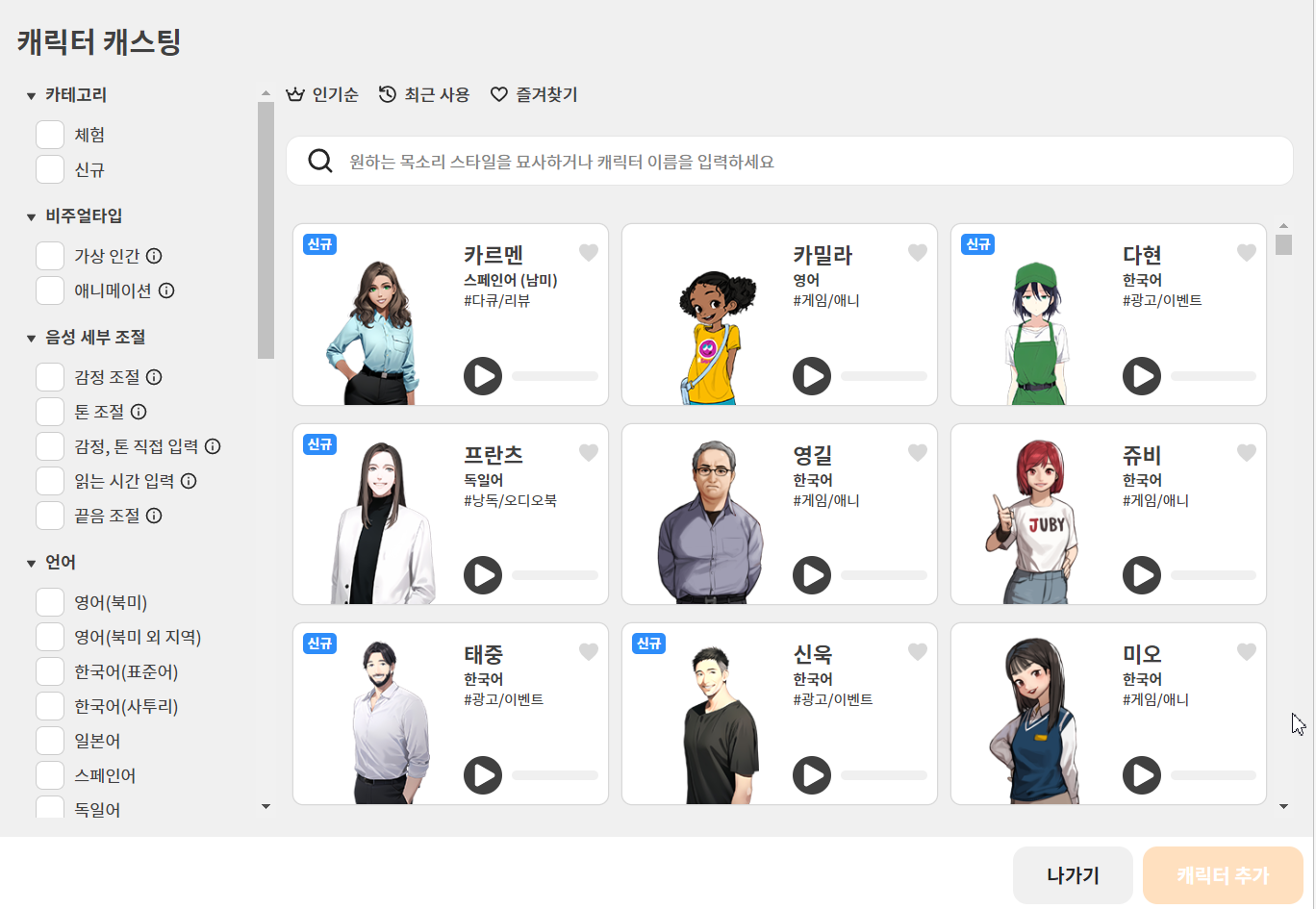Select the 일본어 language checkbox
The width and height of the screenshot is (1316, 909).
click(x=49, y=741)
